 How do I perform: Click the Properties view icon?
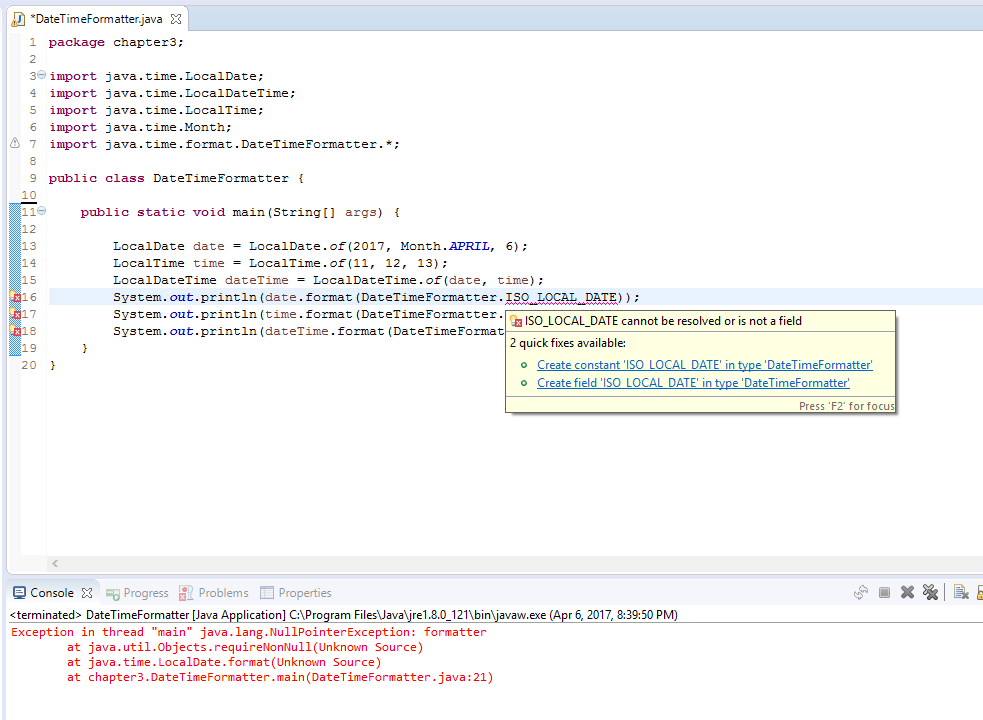tap(267, 593)
